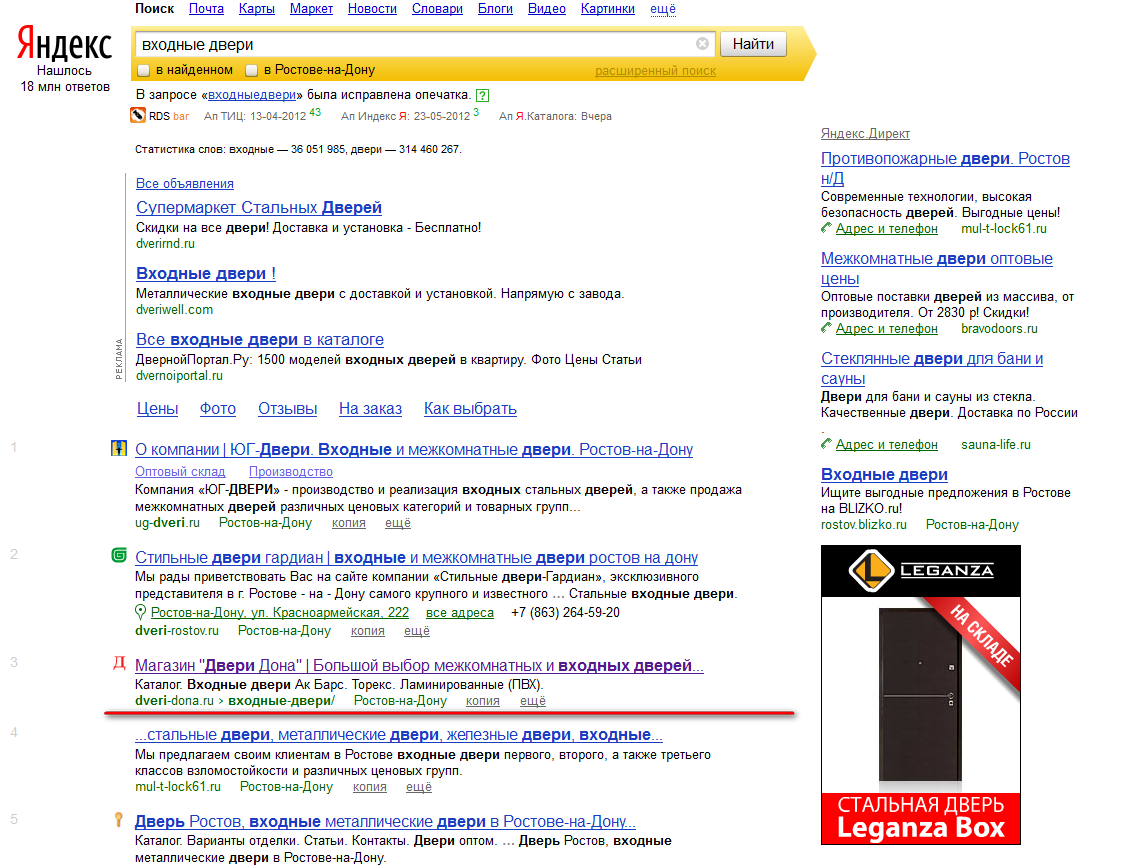Open the 'Супермаркет Стальных Дверей' ad
Viewport: 1129px width, 866px height.
[258, 207]
